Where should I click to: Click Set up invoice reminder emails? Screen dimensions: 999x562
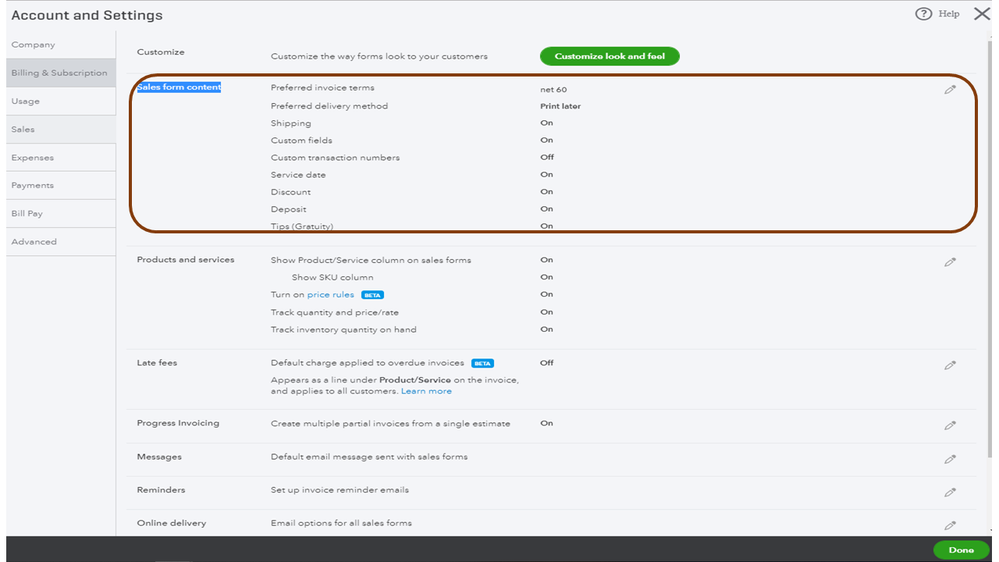[x=340, y=490]
